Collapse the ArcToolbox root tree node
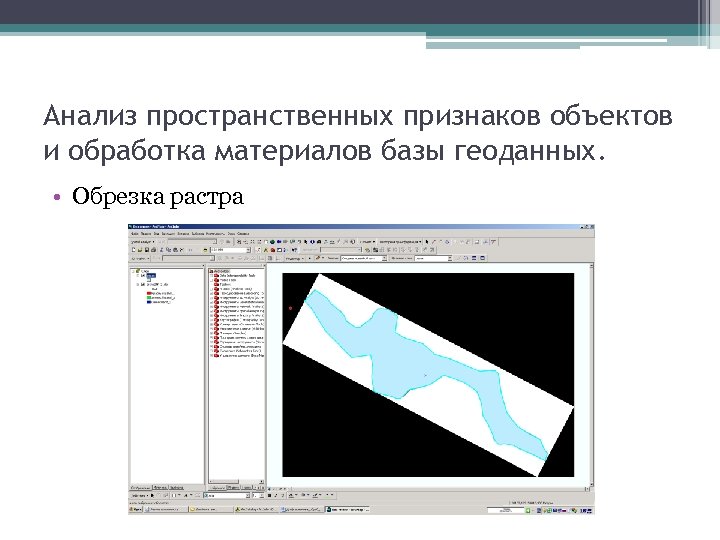This screenshot has height=540, width=720. [x=210, y=271]
